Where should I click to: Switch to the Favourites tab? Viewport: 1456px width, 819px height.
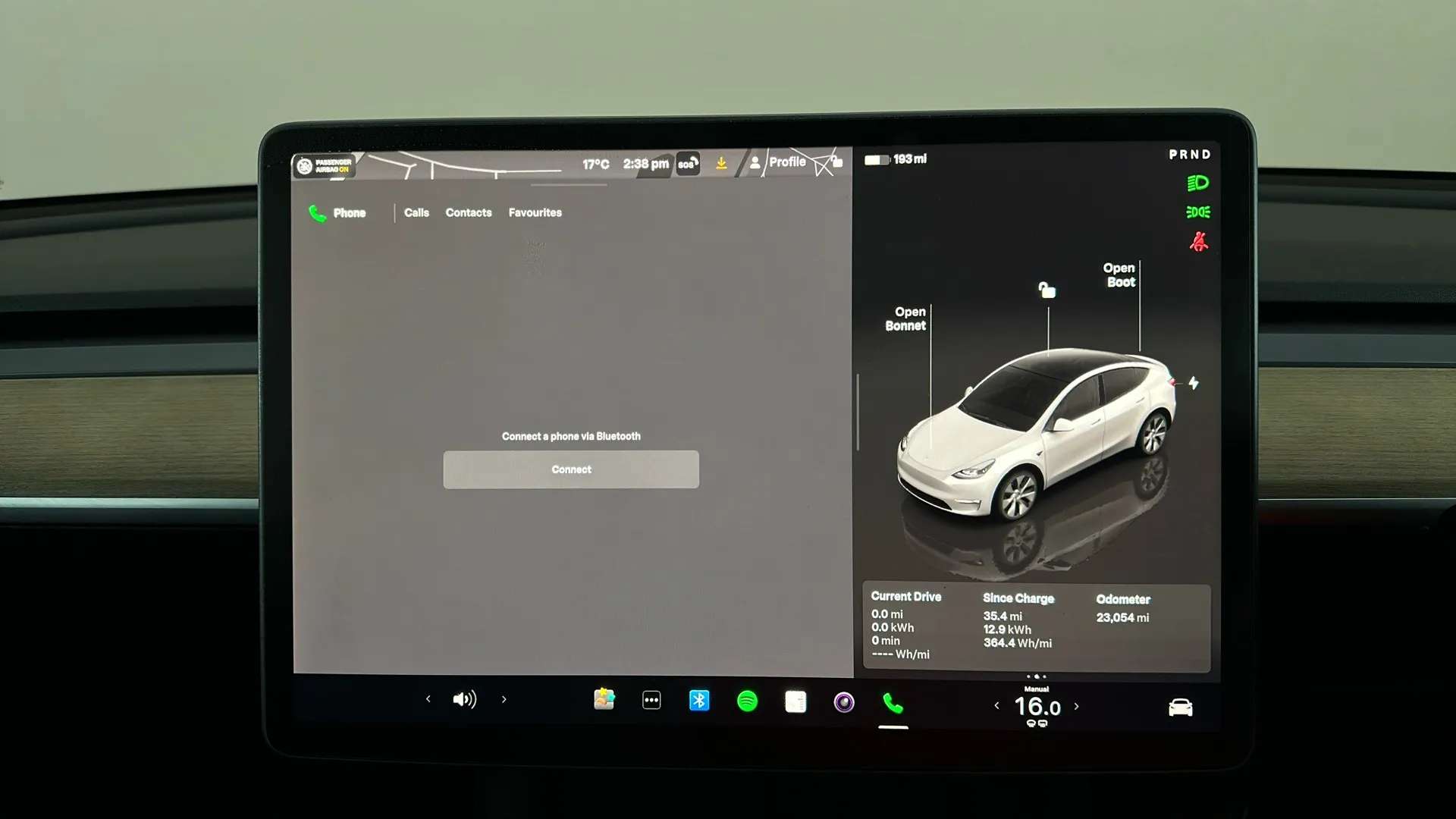[x=535, y=213]
